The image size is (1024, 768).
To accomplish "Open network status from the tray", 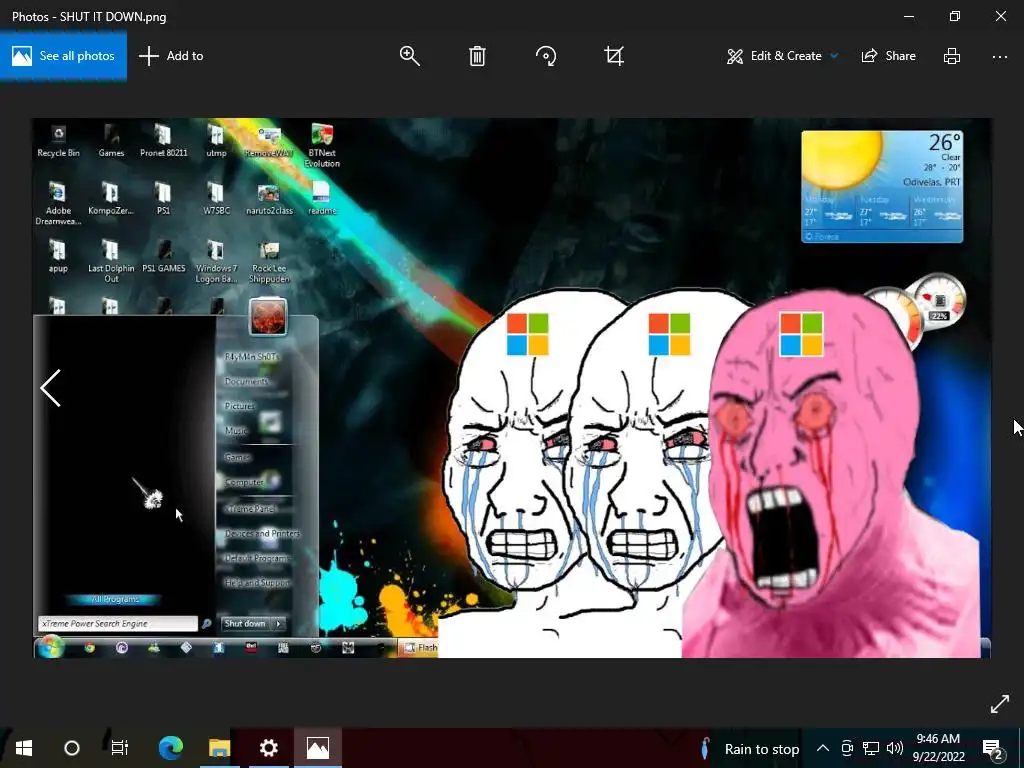I will click(x=871, y=749).
